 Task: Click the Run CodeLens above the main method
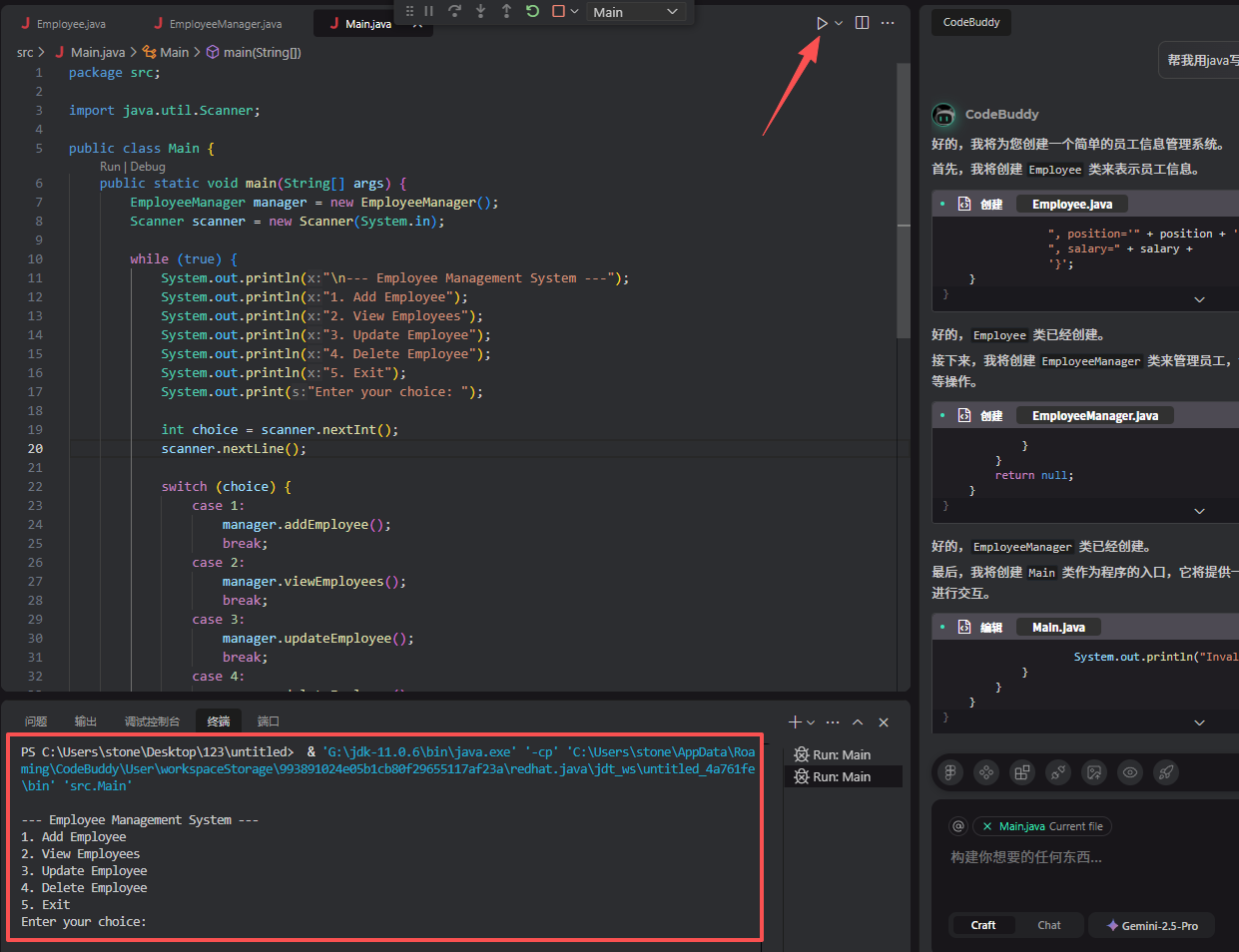(109, 167)
